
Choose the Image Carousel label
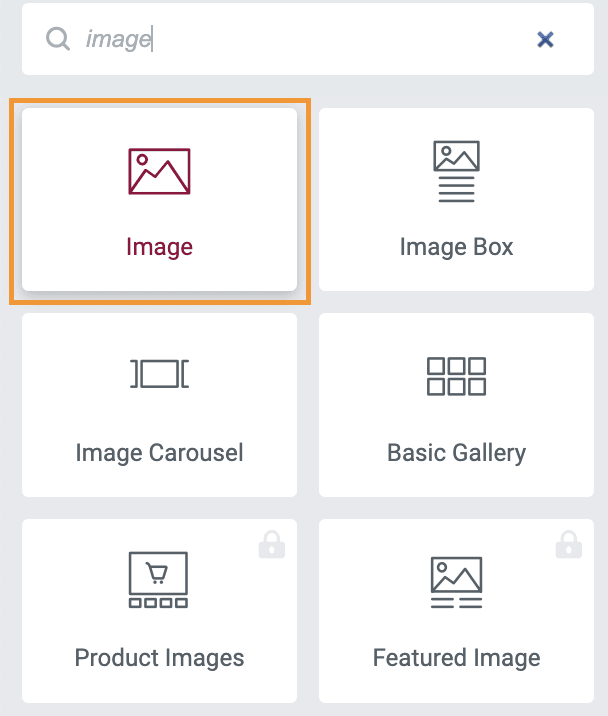click(x=159, y=452)
